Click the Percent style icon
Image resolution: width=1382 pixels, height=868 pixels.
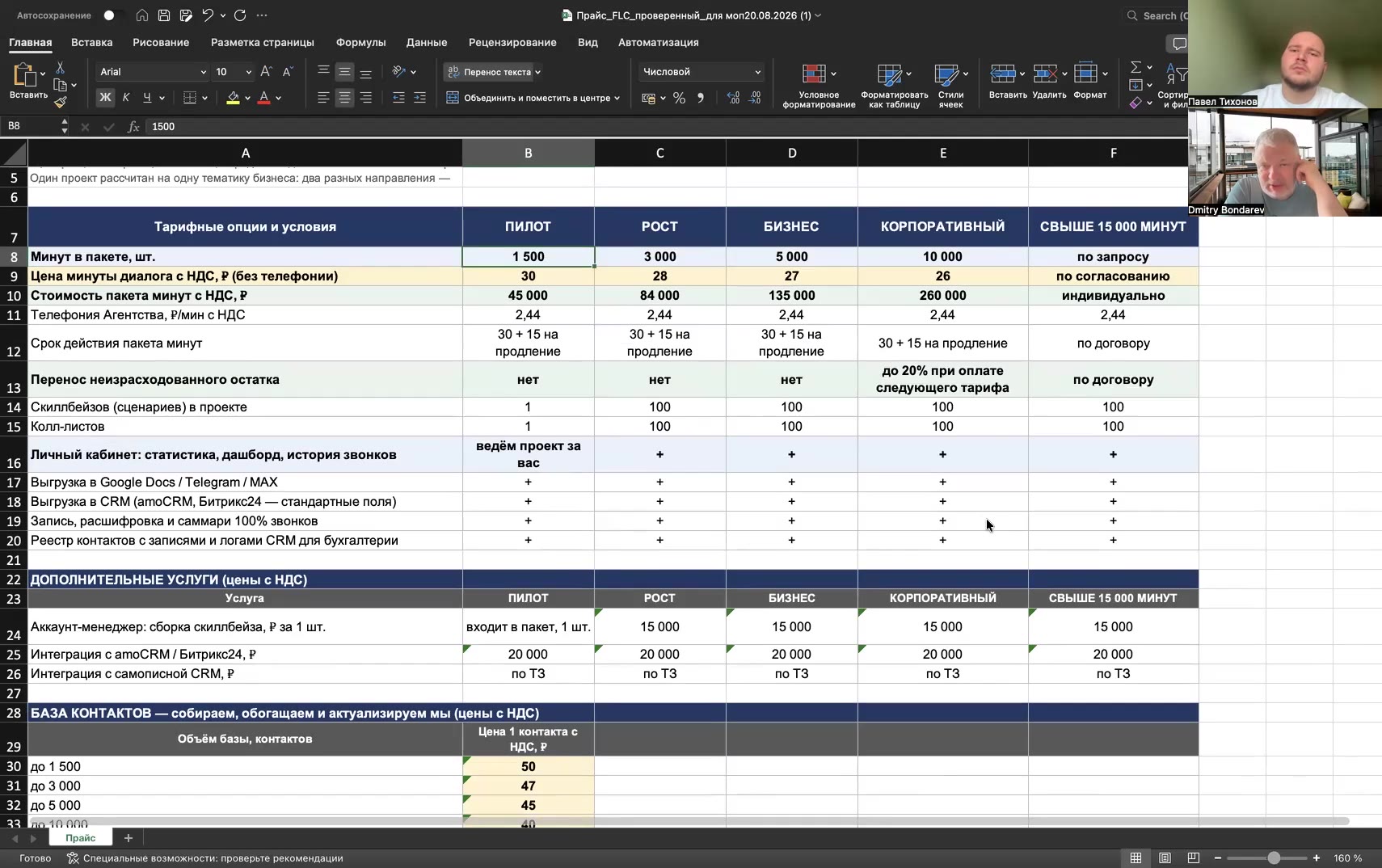coord(679,98)
